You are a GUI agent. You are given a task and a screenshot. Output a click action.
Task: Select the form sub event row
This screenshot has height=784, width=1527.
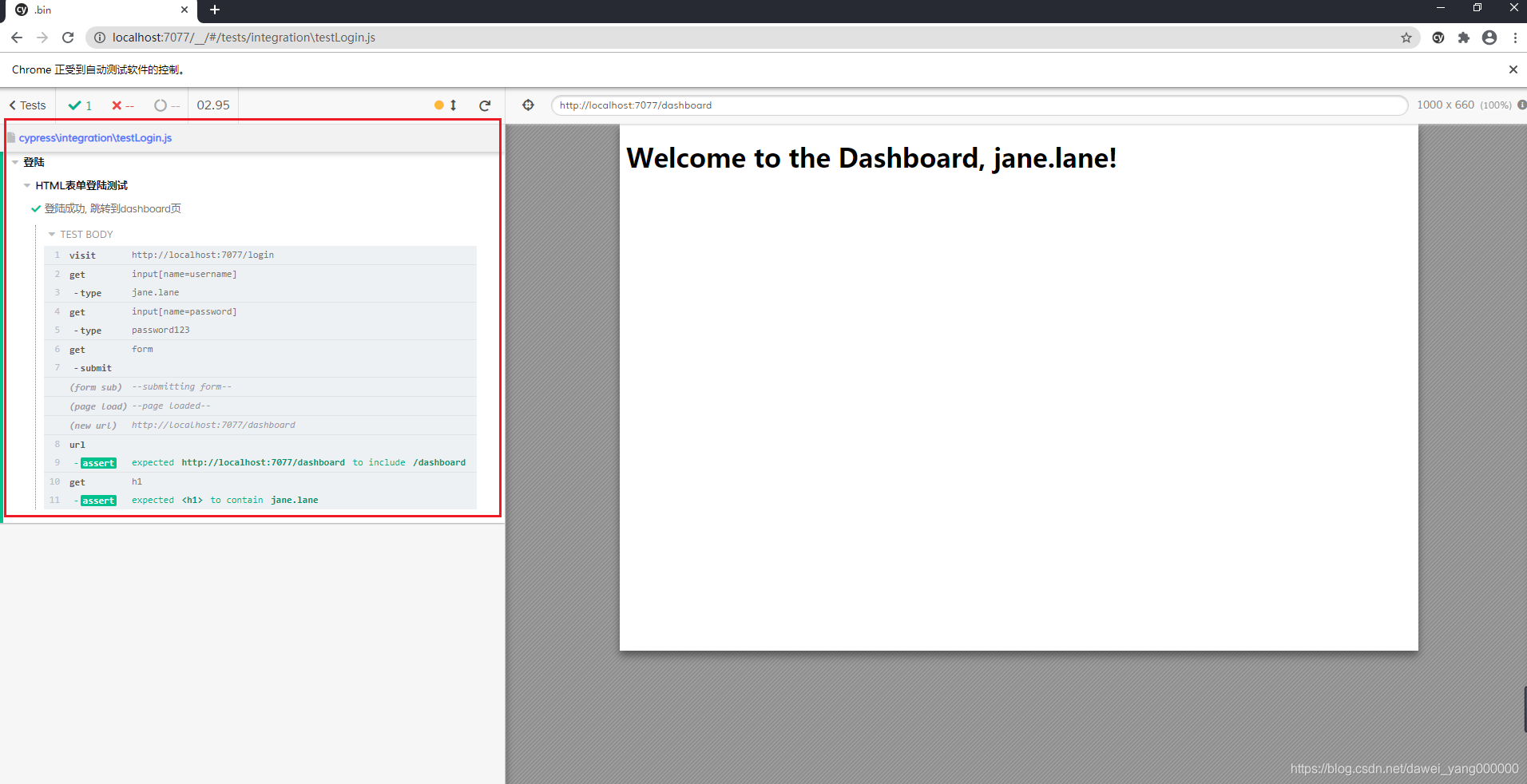click(x=260, y=387)
